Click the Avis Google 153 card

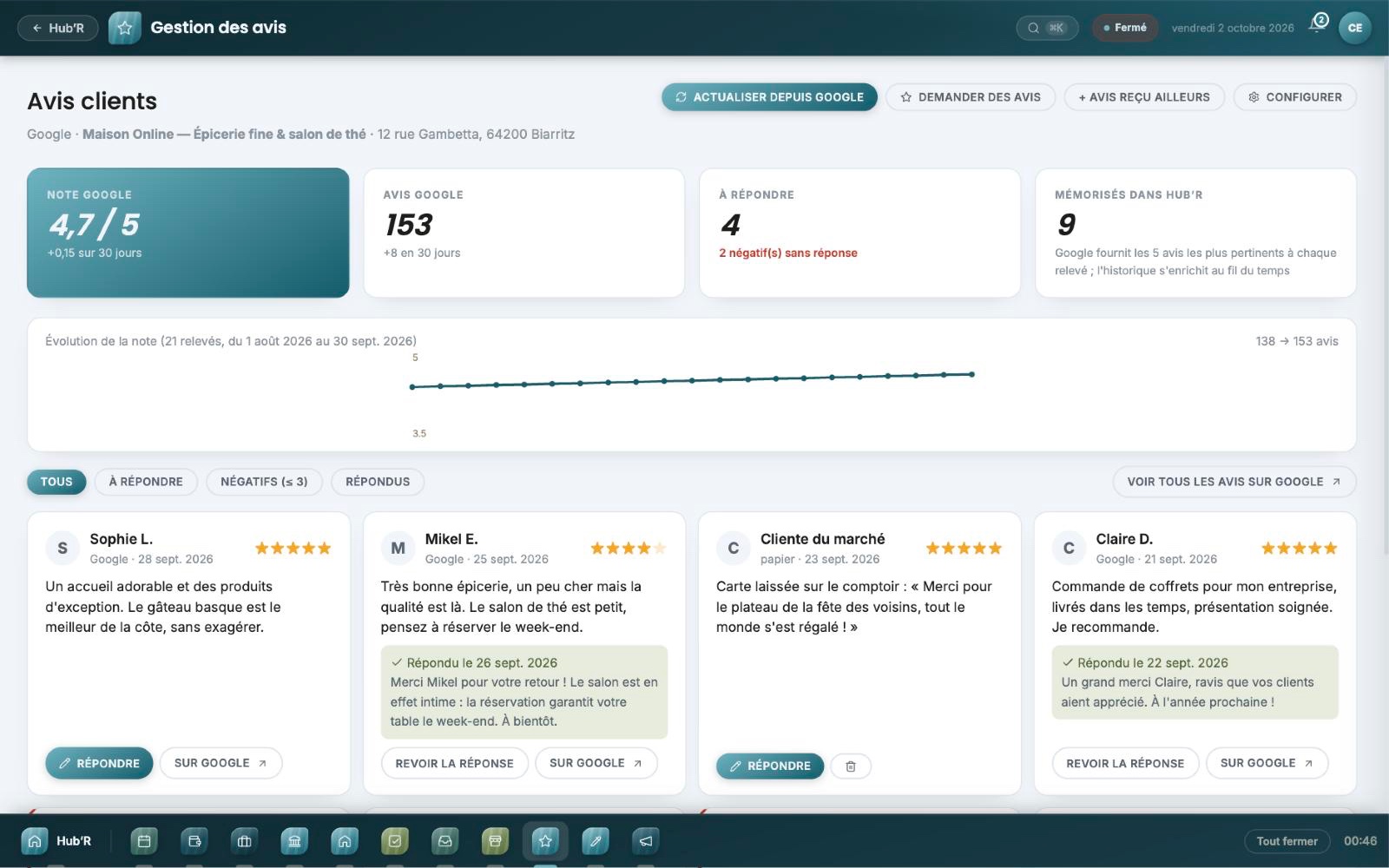point(523,233)
